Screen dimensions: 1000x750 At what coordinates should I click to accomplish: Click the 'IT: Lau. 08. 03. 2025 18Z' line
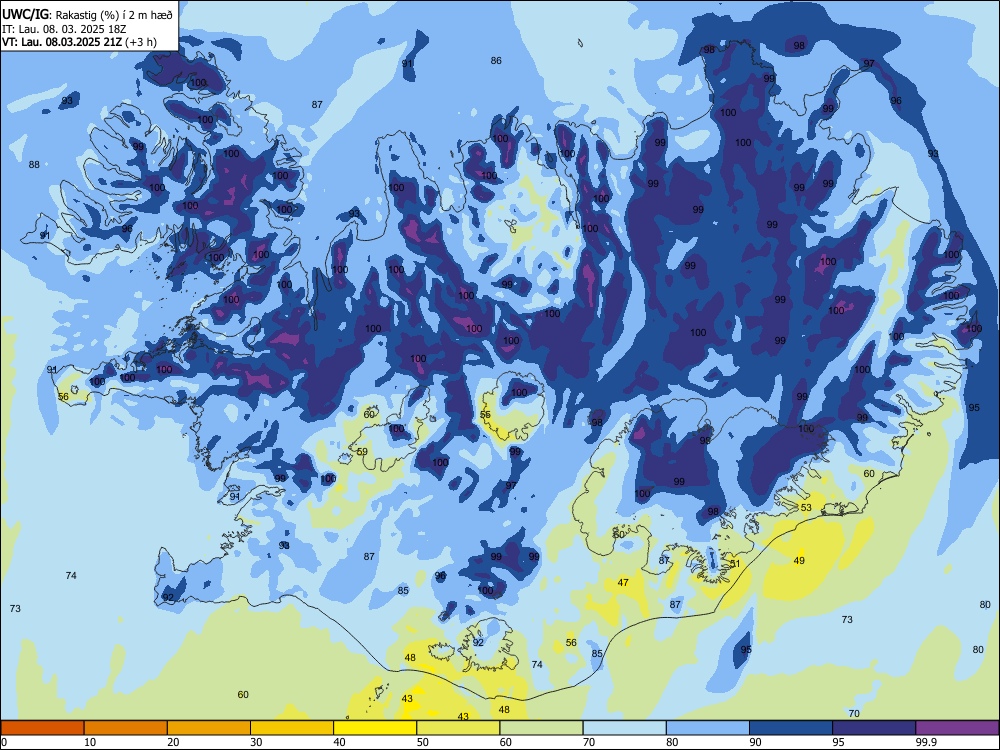62,29
